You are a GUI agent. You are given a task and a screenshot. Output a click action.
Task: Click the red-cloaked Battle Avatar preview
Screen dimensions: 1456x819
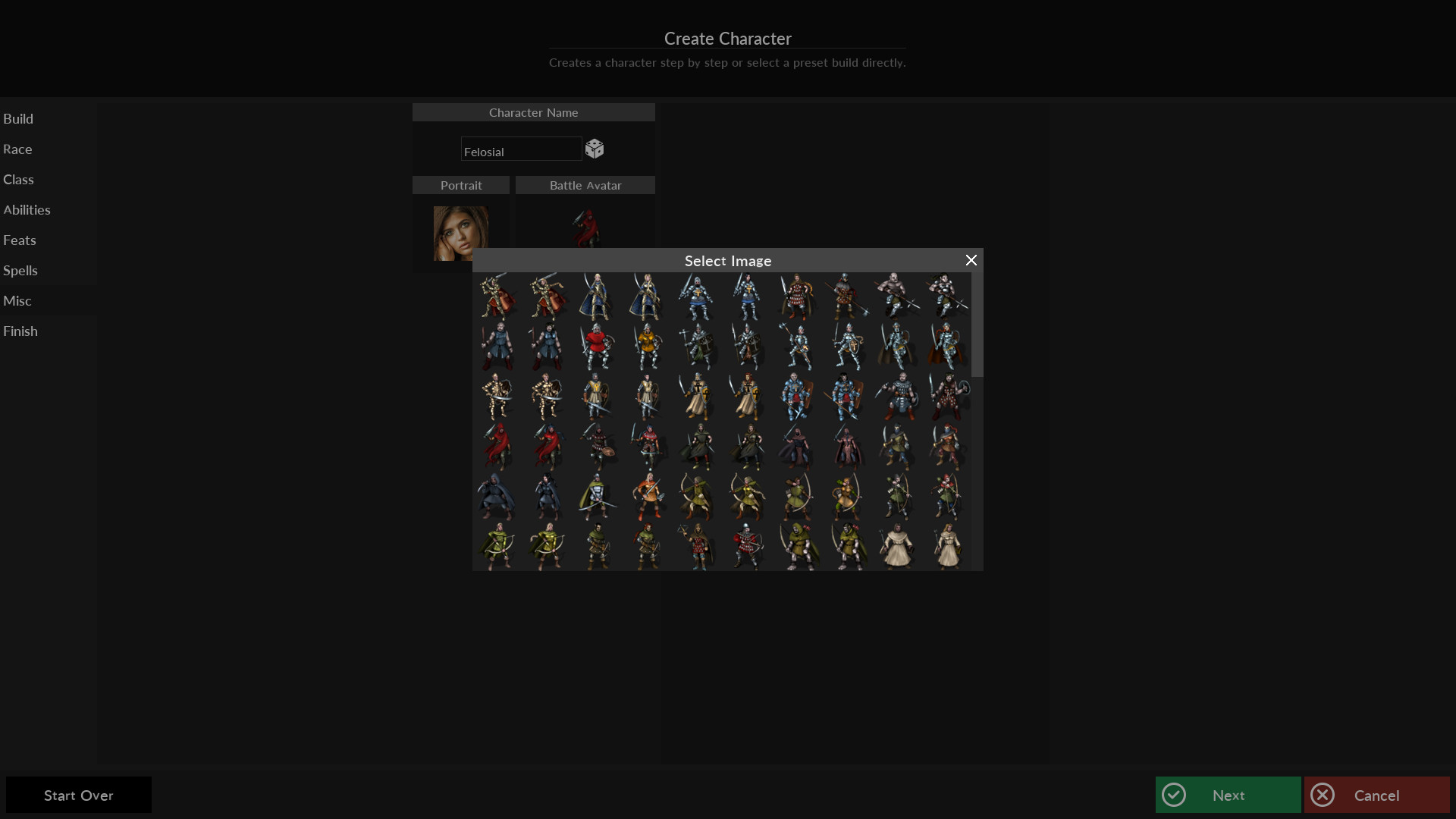pyautogui.click(x=585, y=227)
